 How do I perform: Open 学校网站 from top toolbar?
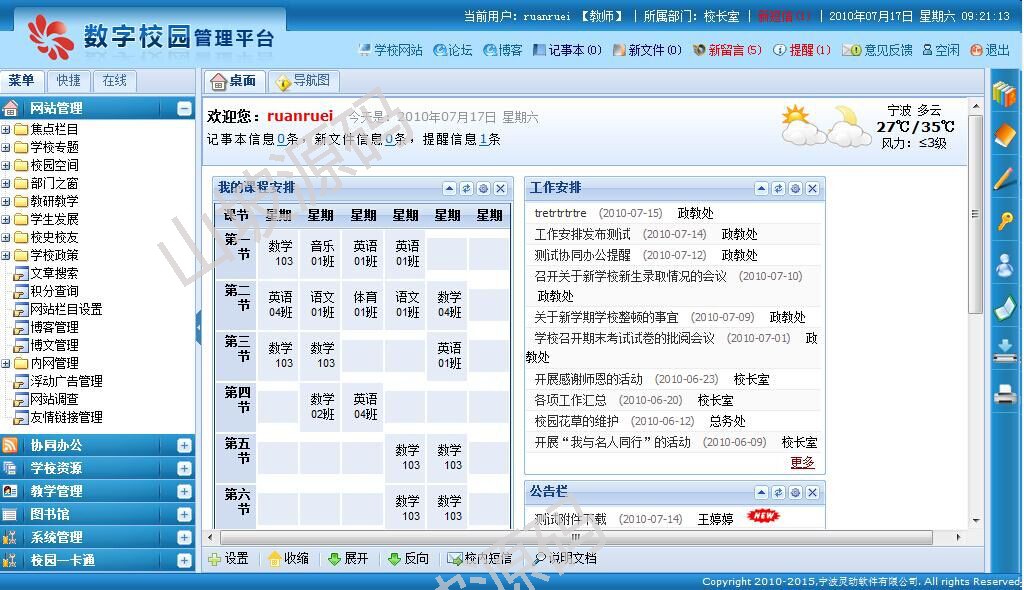391,50
